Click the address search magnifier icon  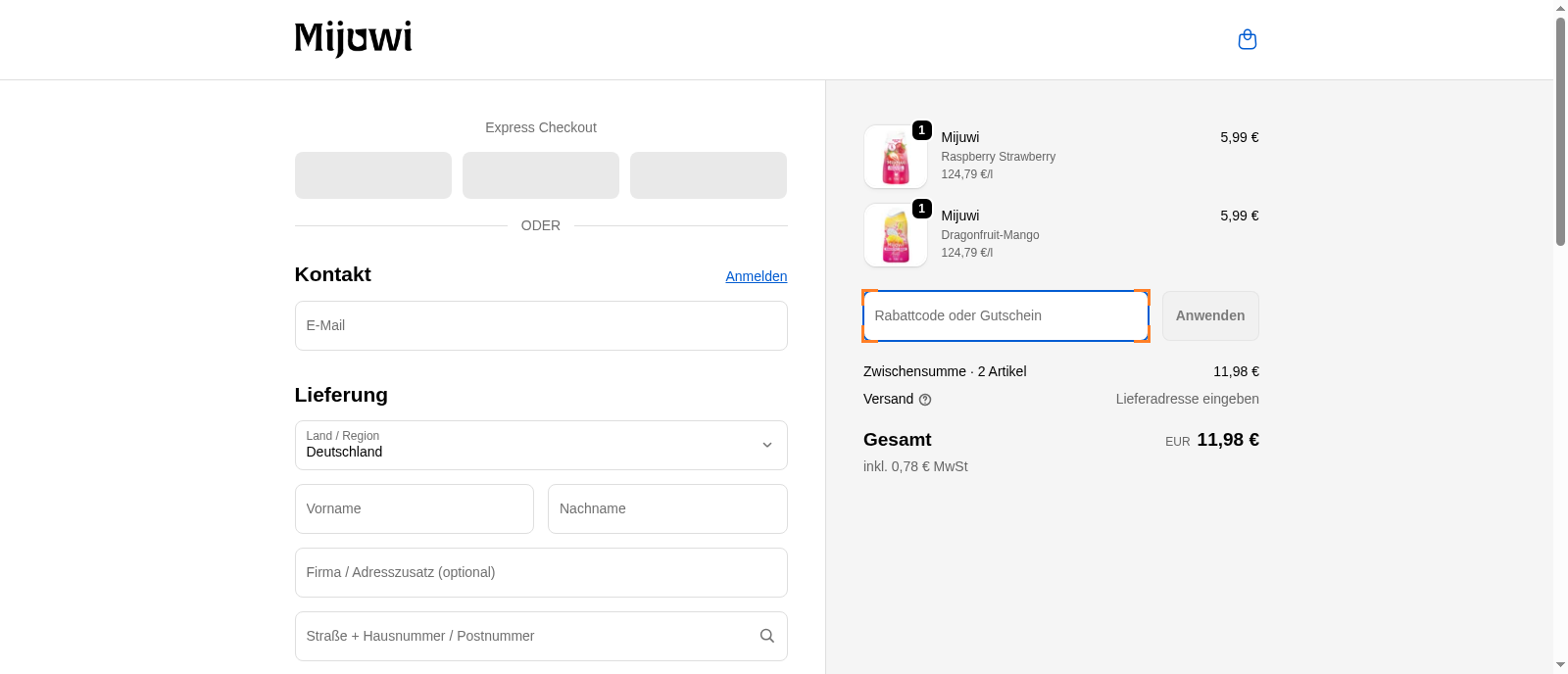(x=767, y=636)
